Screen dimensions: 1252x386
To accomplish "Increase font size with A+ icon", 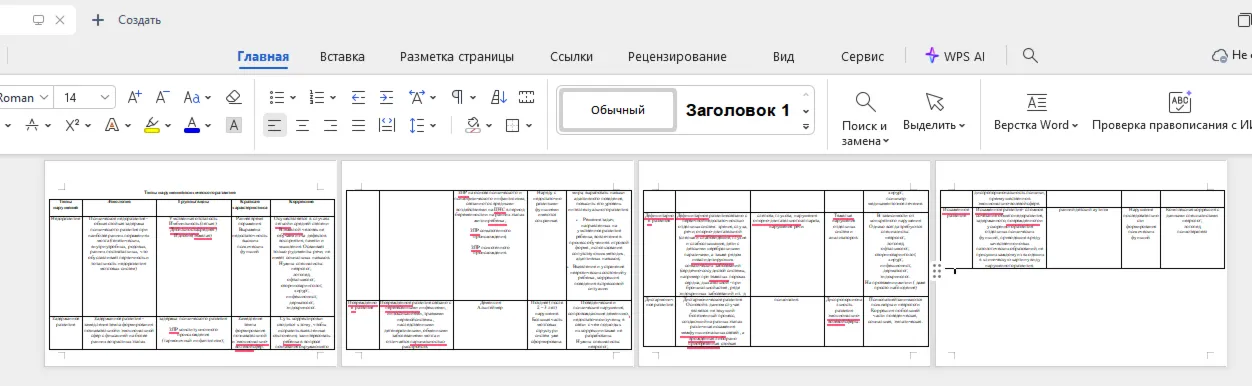I will click(x=135, y=97).
